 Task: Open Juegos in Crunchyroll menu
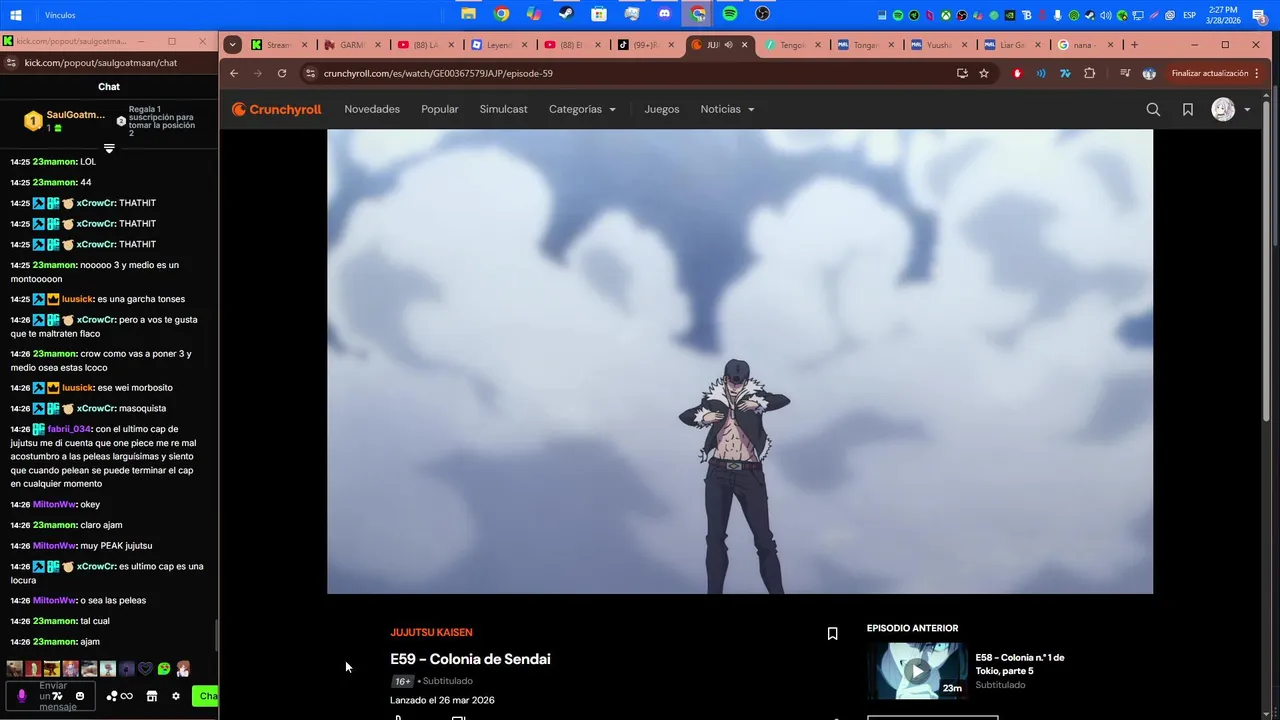[662, 109]
